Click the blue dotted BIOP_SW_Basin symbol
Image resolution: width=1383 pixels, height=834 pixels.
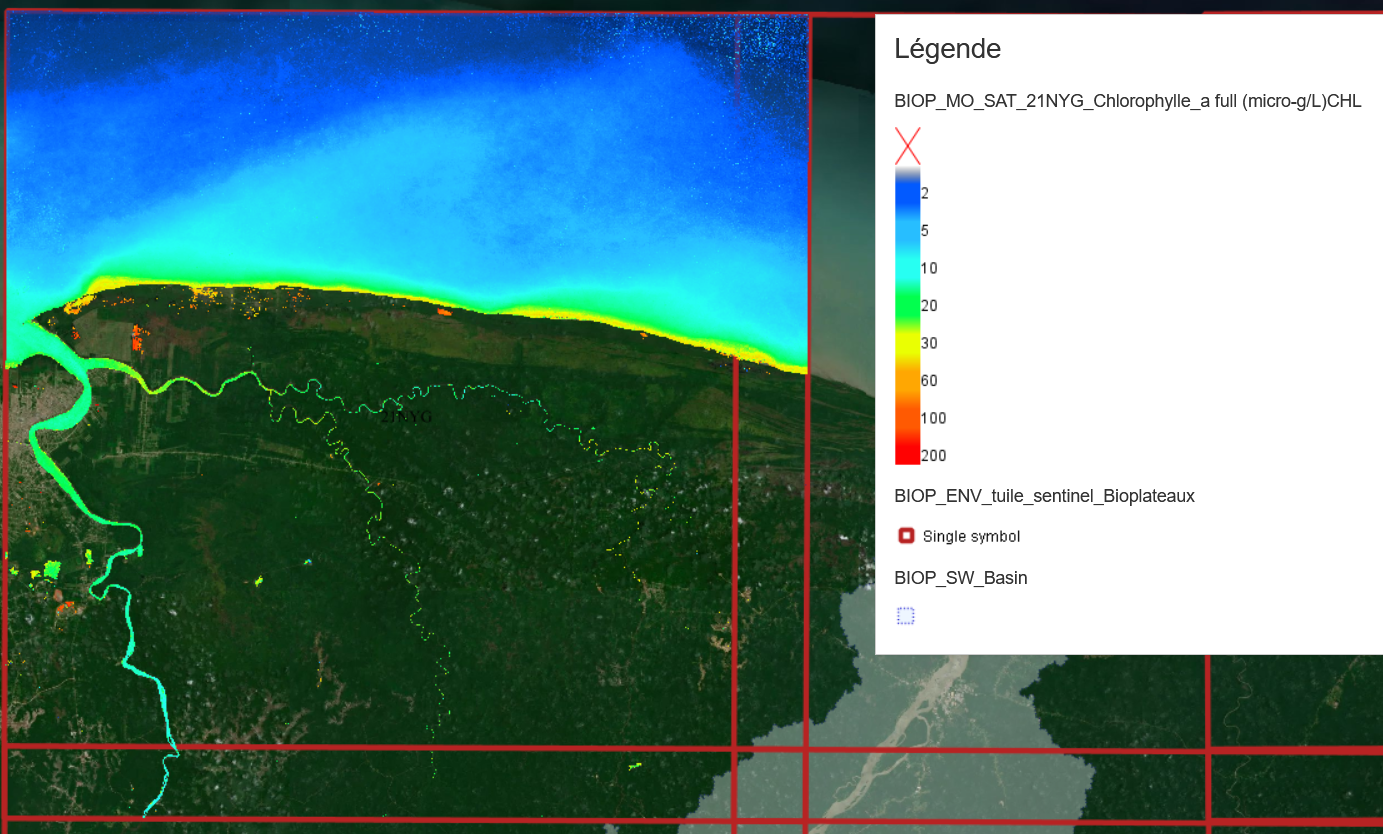point(906,616)
